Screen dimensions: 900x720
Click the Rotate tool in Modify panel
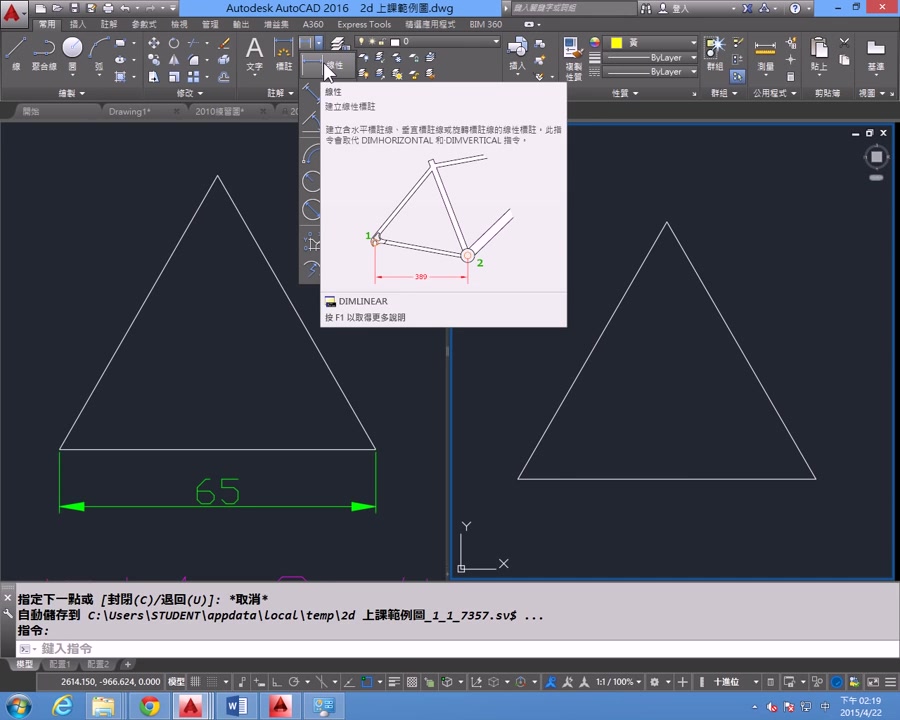tap(174, 43)
